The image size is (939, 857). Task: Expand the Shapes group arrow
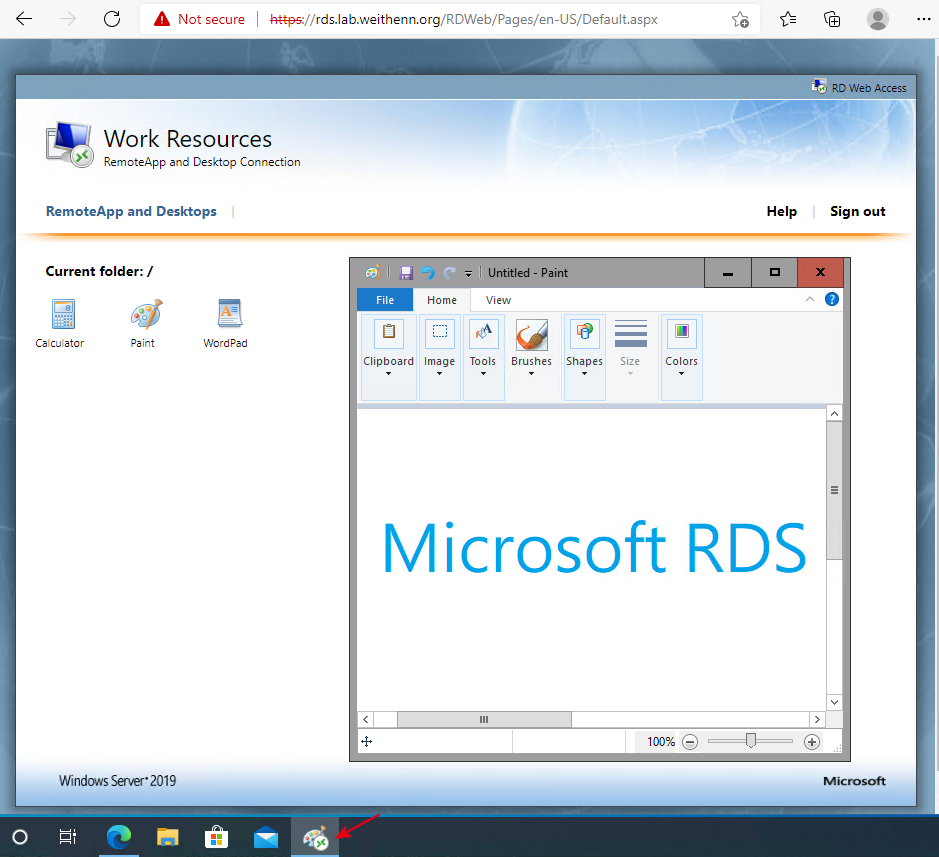pos(584,374)
